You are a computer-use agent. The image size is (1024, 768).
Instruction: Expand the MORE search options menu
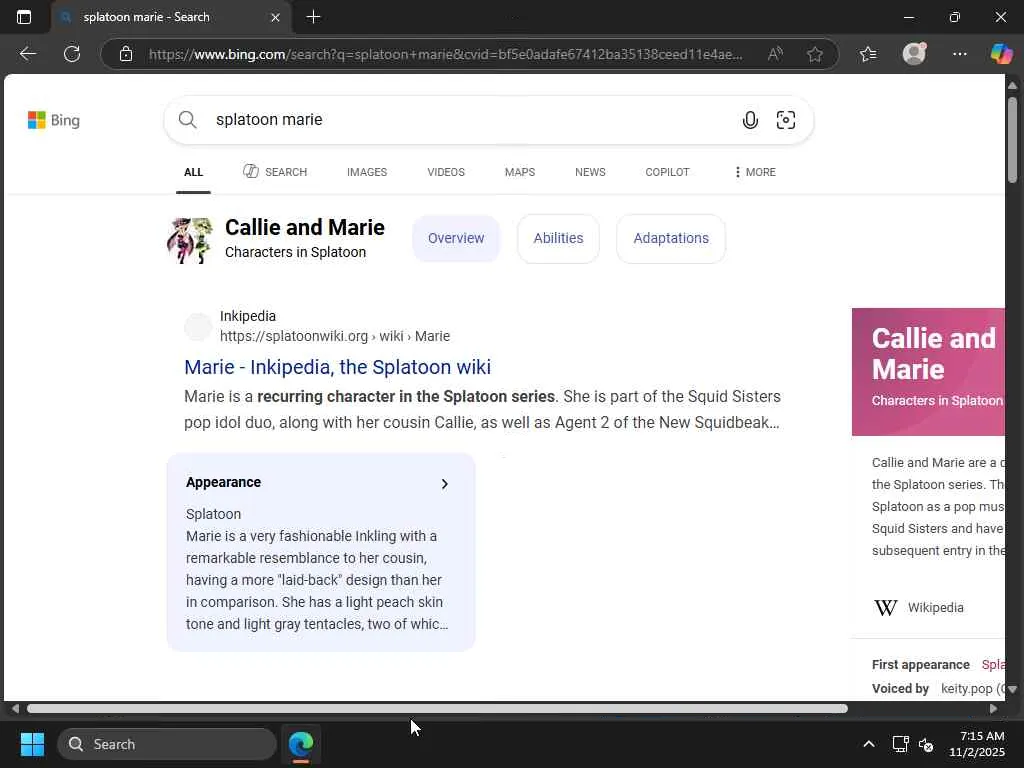[755, 172]
